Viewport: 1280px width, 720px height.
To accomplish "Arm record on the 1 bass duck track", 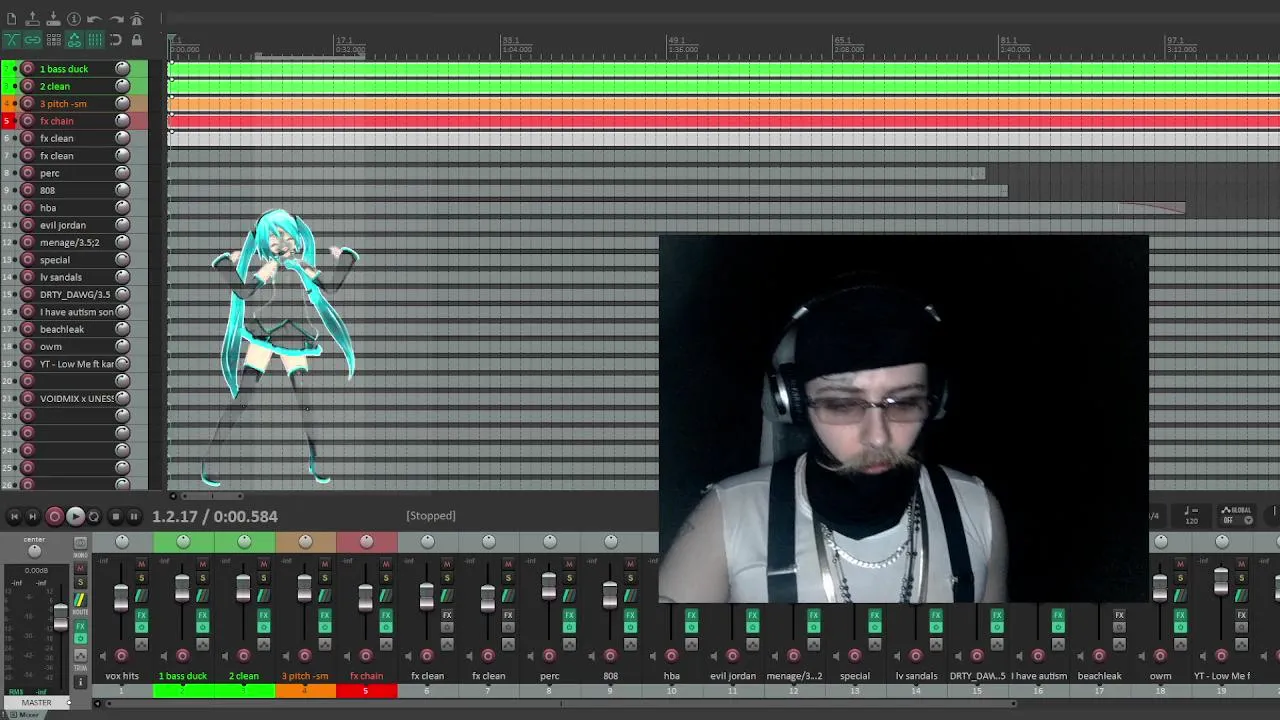I will coord(28,68).
